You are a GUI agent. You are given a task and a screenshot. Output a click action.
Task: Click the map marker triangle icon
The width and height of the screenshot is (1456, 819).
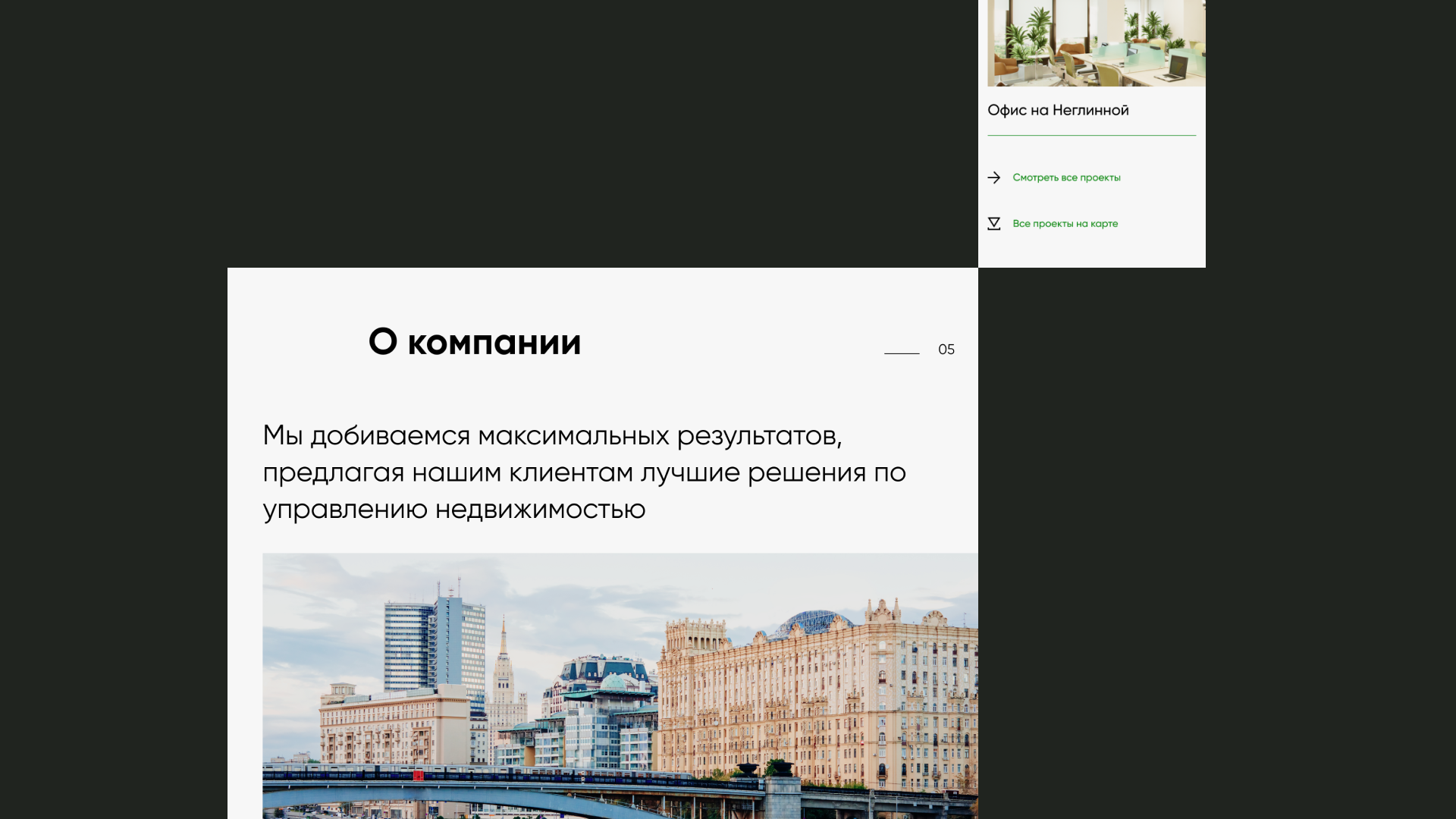993,224
